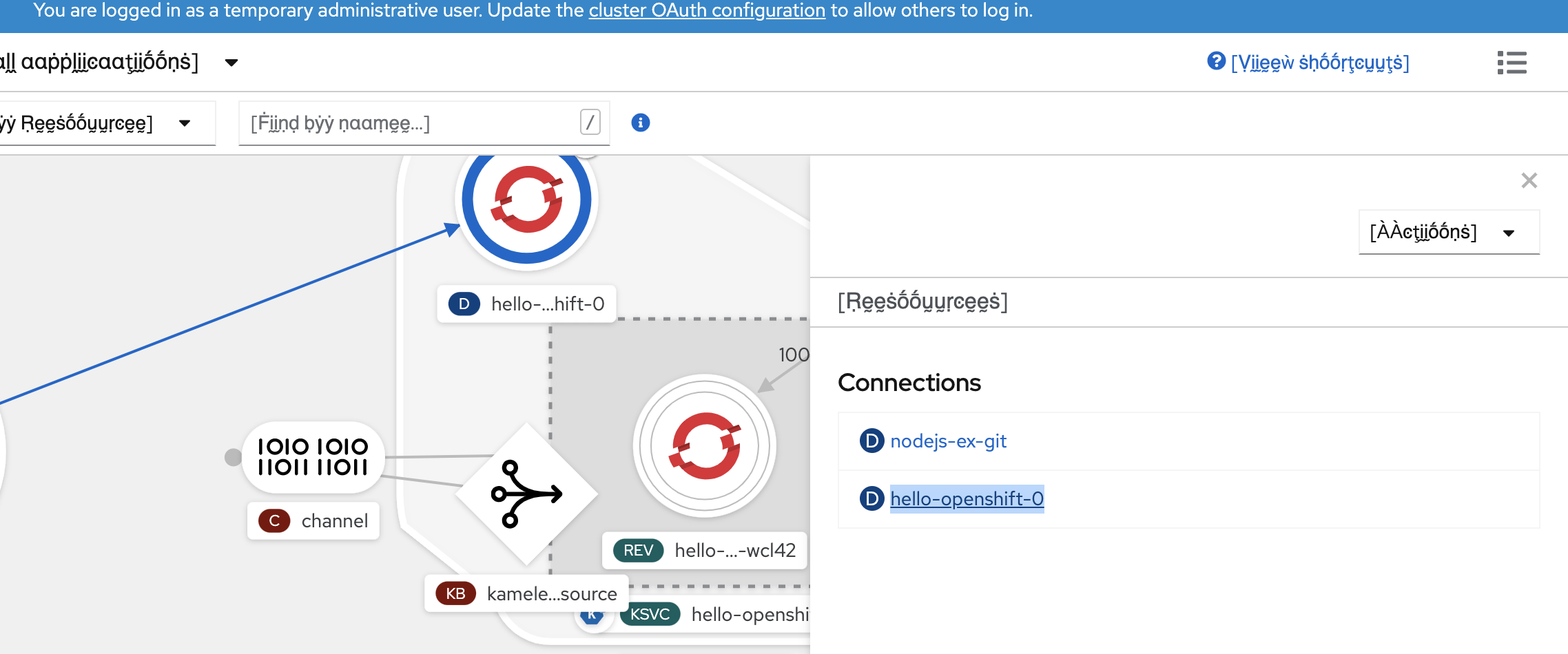Click the help question mark icon
This screenshot has height=654, width=1568.
(1216, 61)
